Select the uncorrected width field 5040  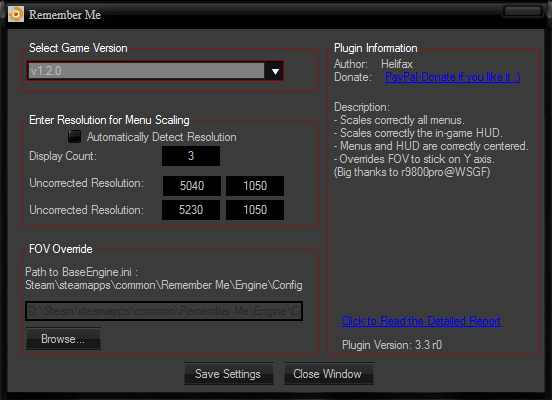[192, 186]
